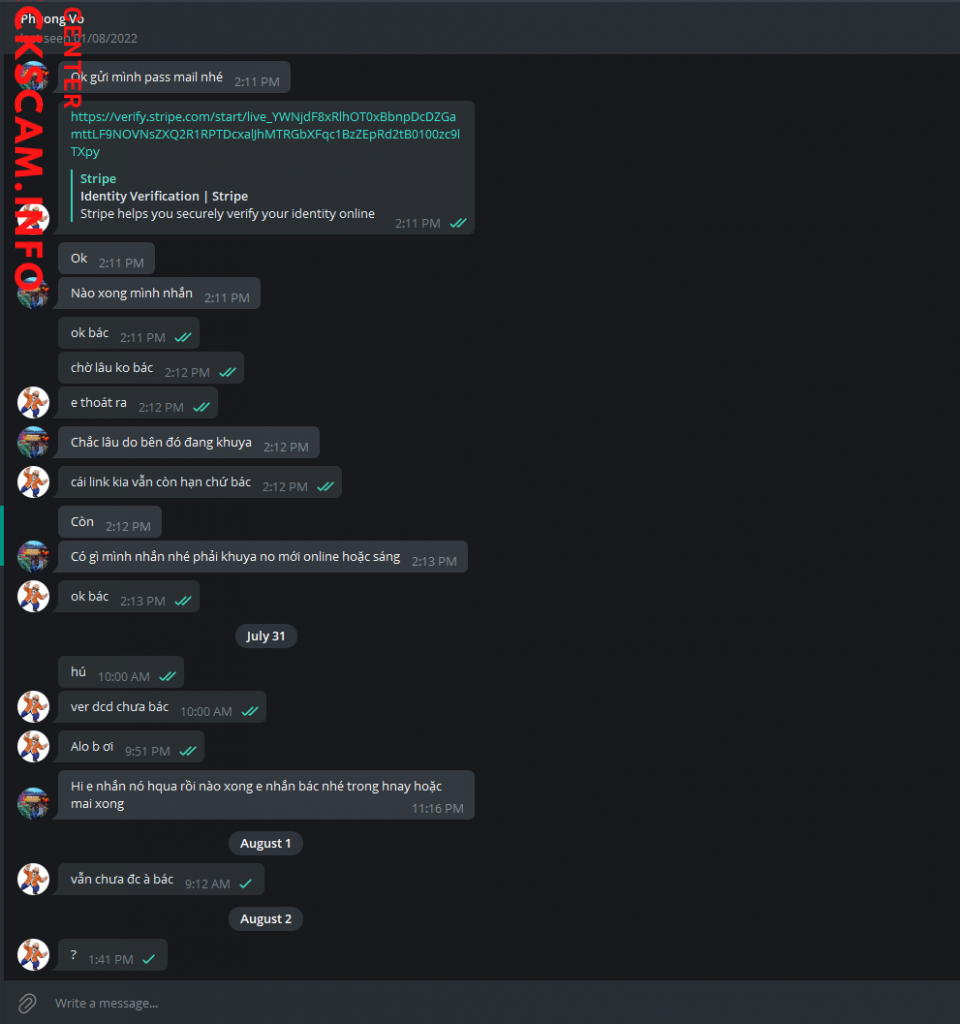This screenshot has width=960, height=1024.
Task: Click avatar next to 'Hi e nhắn nó hqua' message
Action: coord(33,803)
